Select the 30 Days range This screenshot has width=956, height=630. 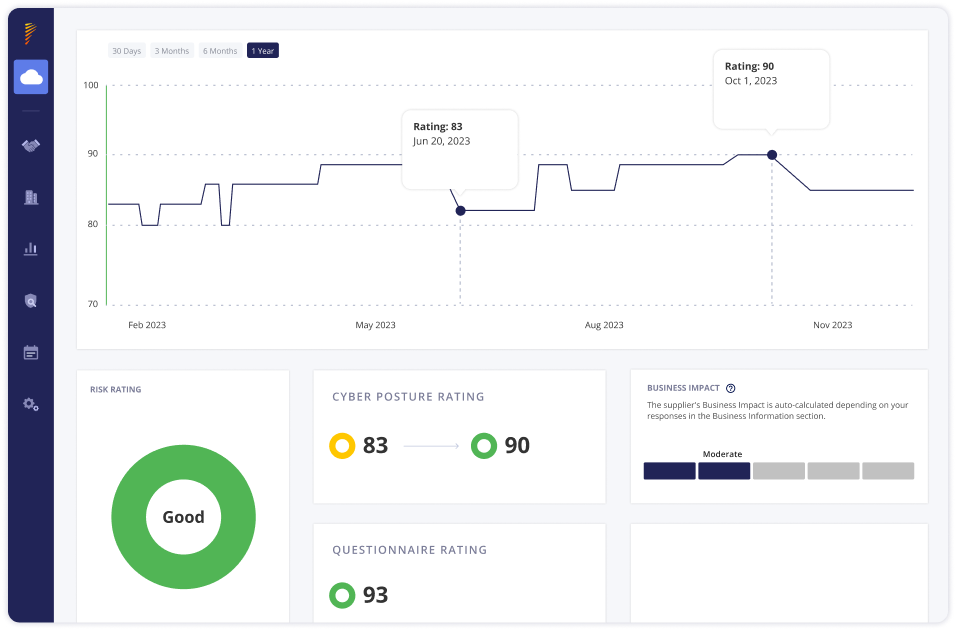tap(127, 51)
